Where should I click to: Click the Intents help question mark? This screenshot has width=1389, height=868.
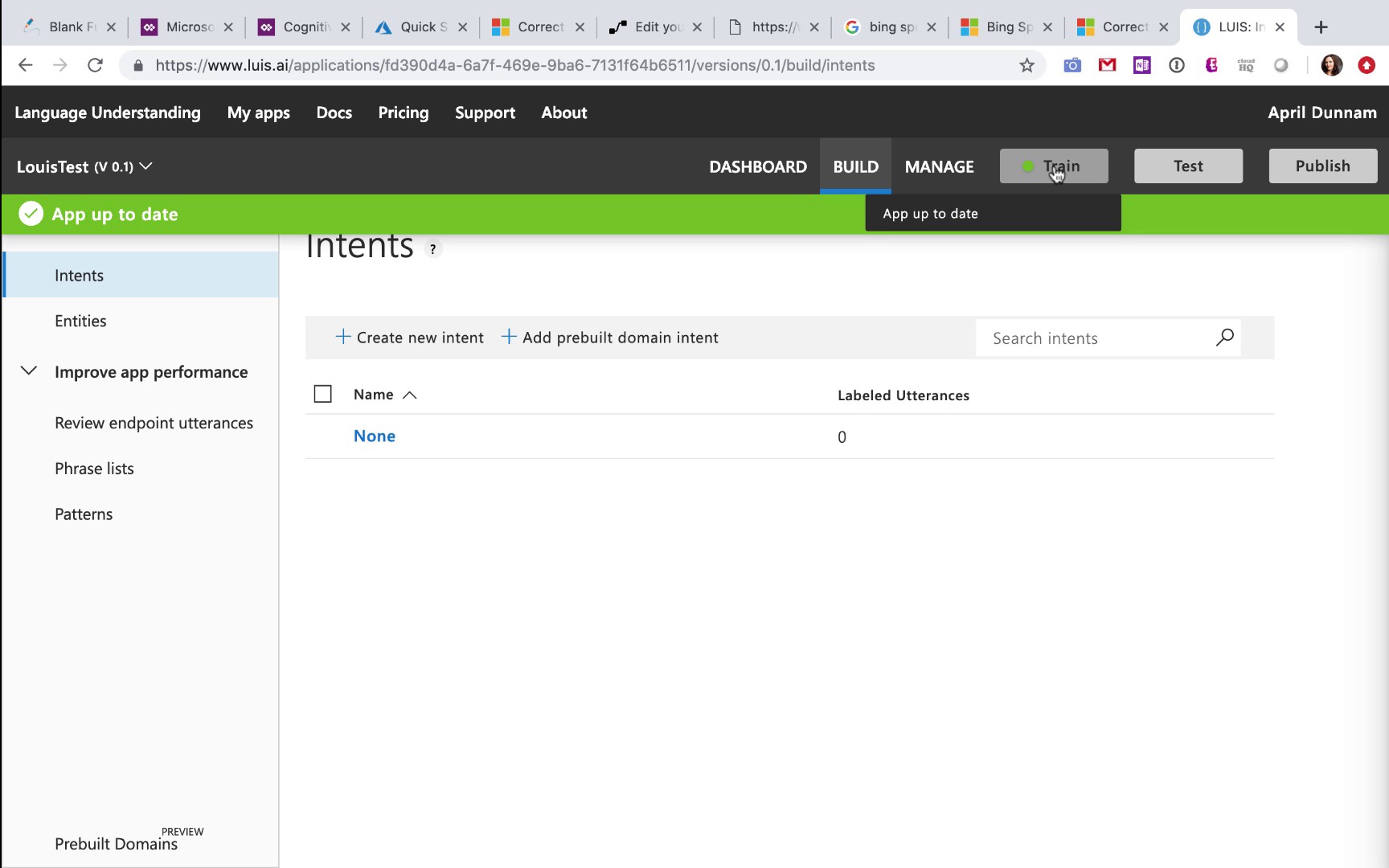point(433,249)
